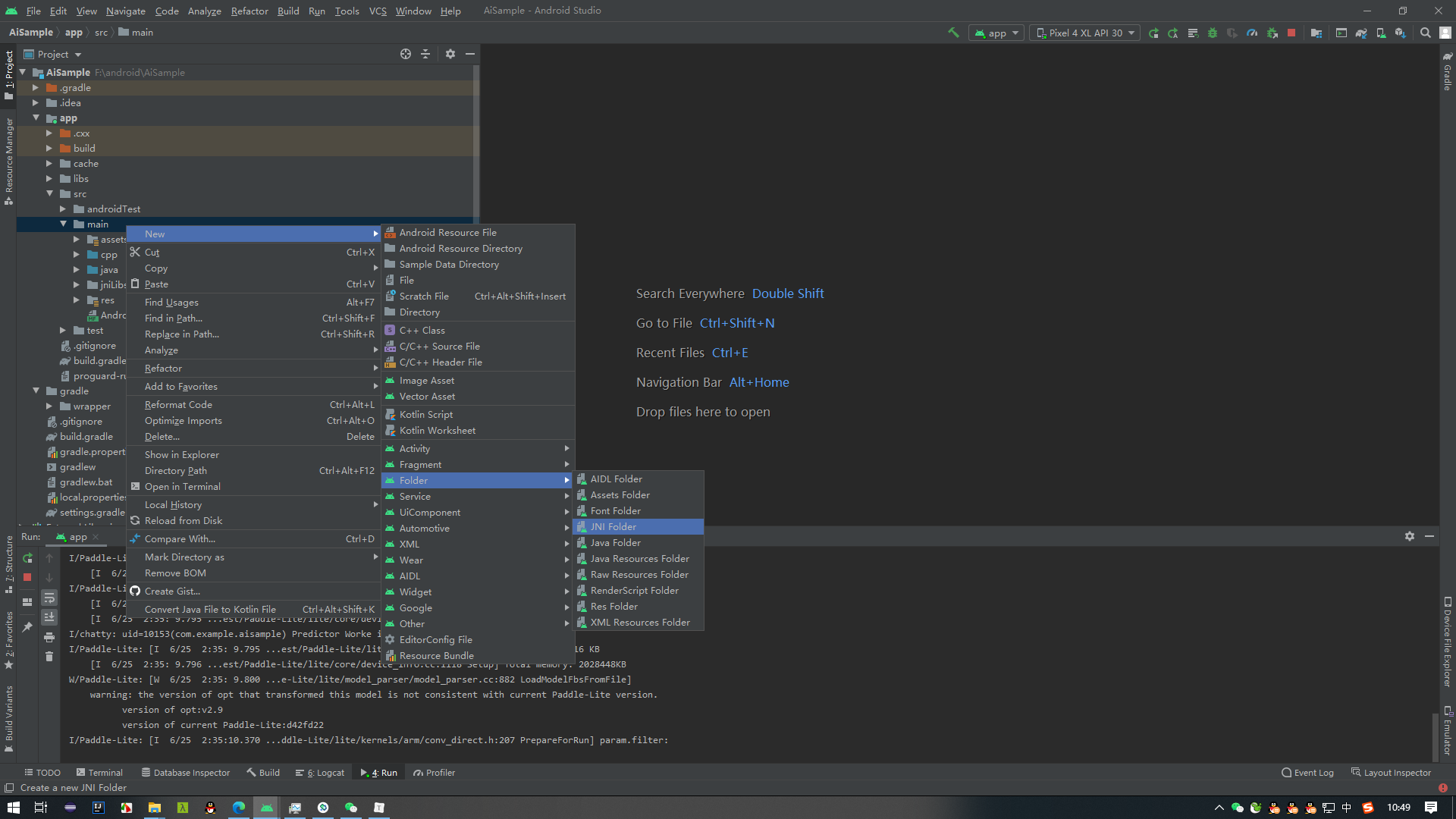Open the Terminal tool window tab

(99, 773)
